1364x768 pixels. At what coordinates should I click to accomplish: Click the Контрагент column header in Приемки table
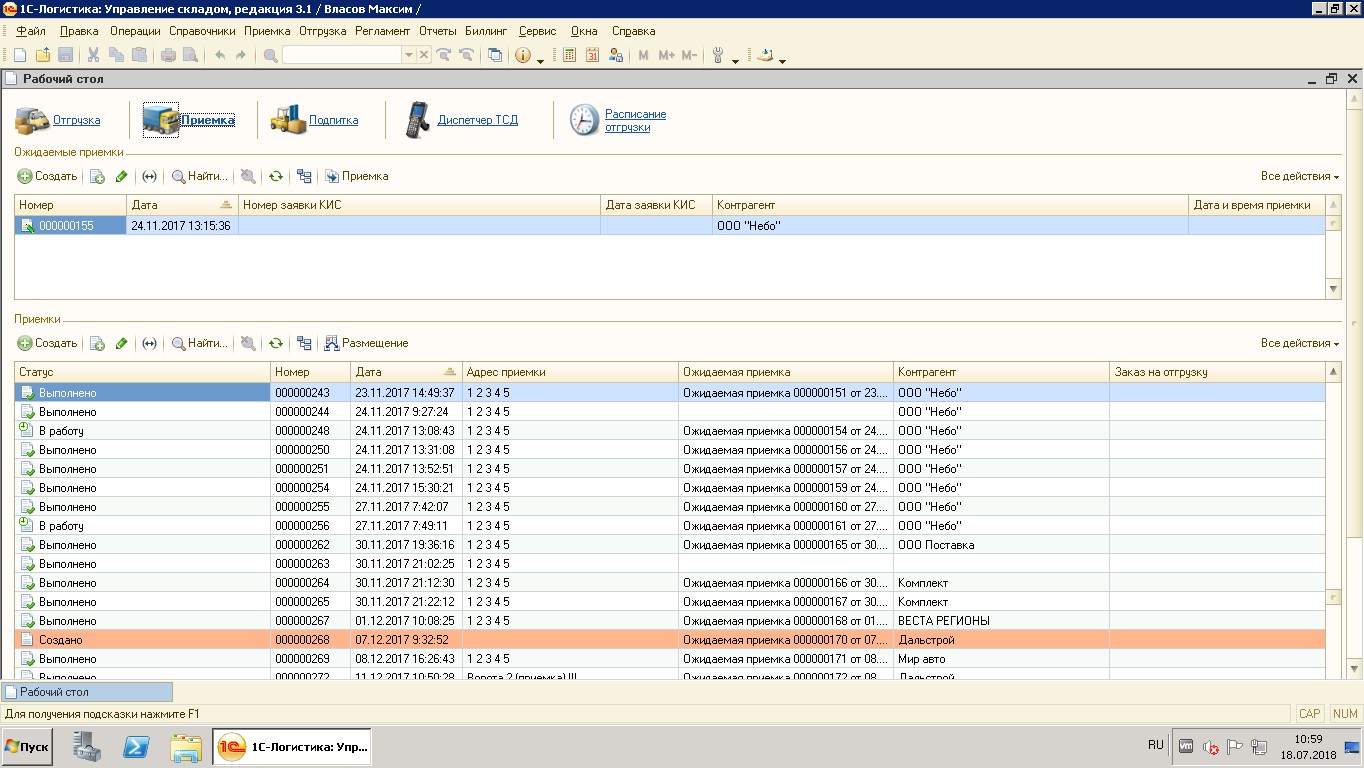click(x=1001, y=372)
